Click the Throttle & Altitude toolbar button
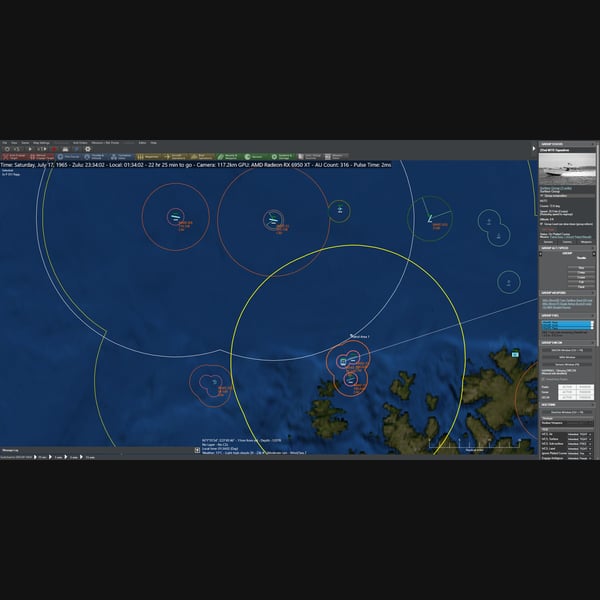The image size is (600, 600). 95,157
